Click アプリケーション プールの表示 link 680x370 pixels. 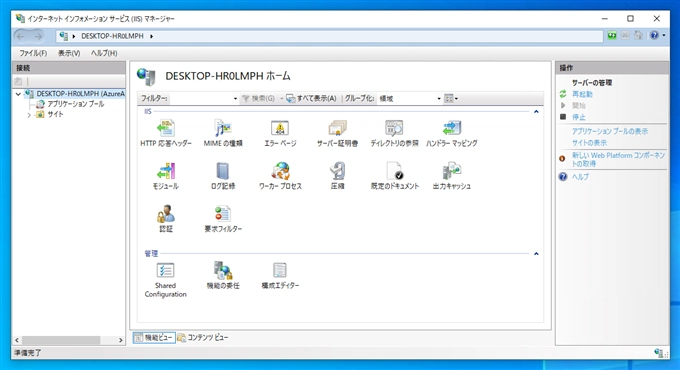point(610,131)
